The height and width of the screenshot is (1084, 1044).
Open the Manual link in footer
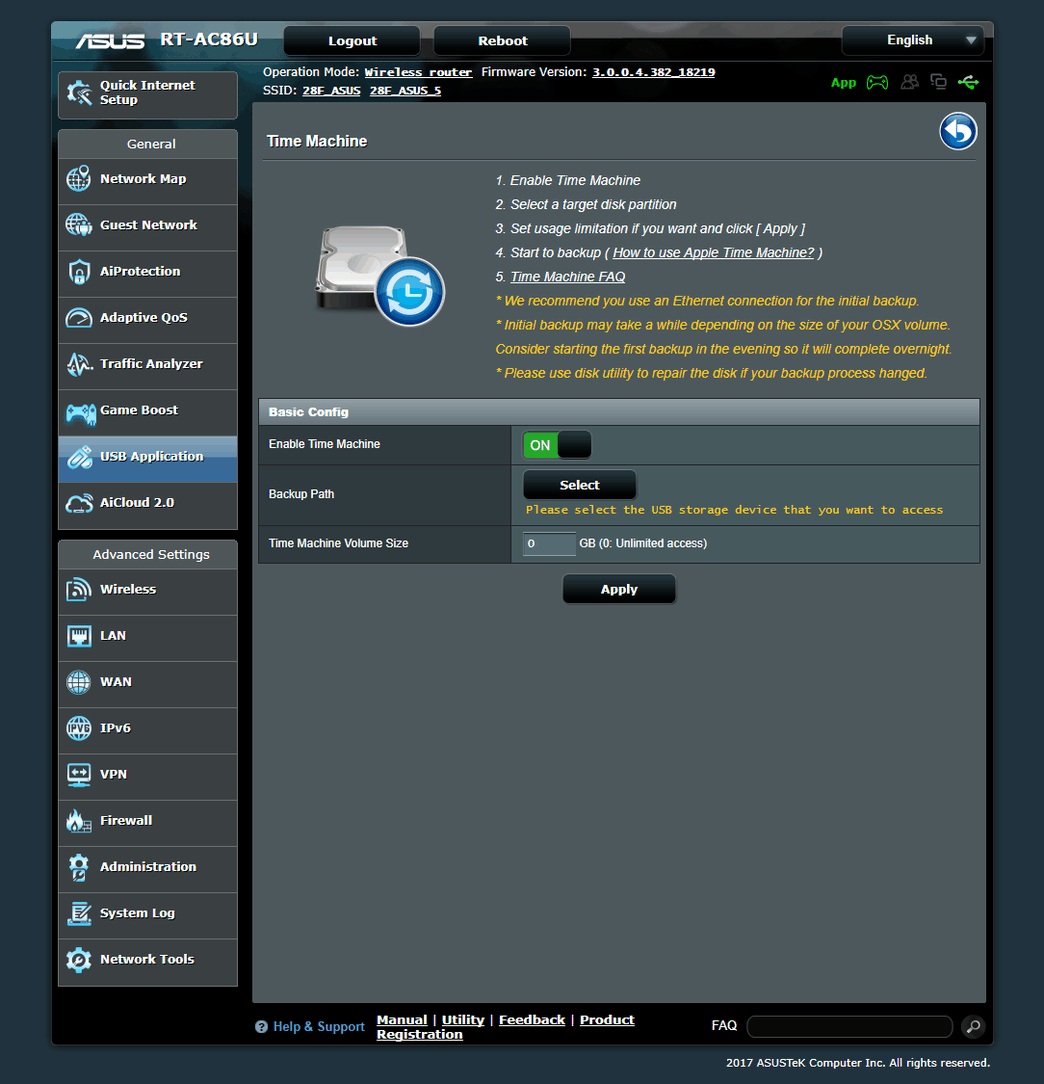coord(402,1020)
